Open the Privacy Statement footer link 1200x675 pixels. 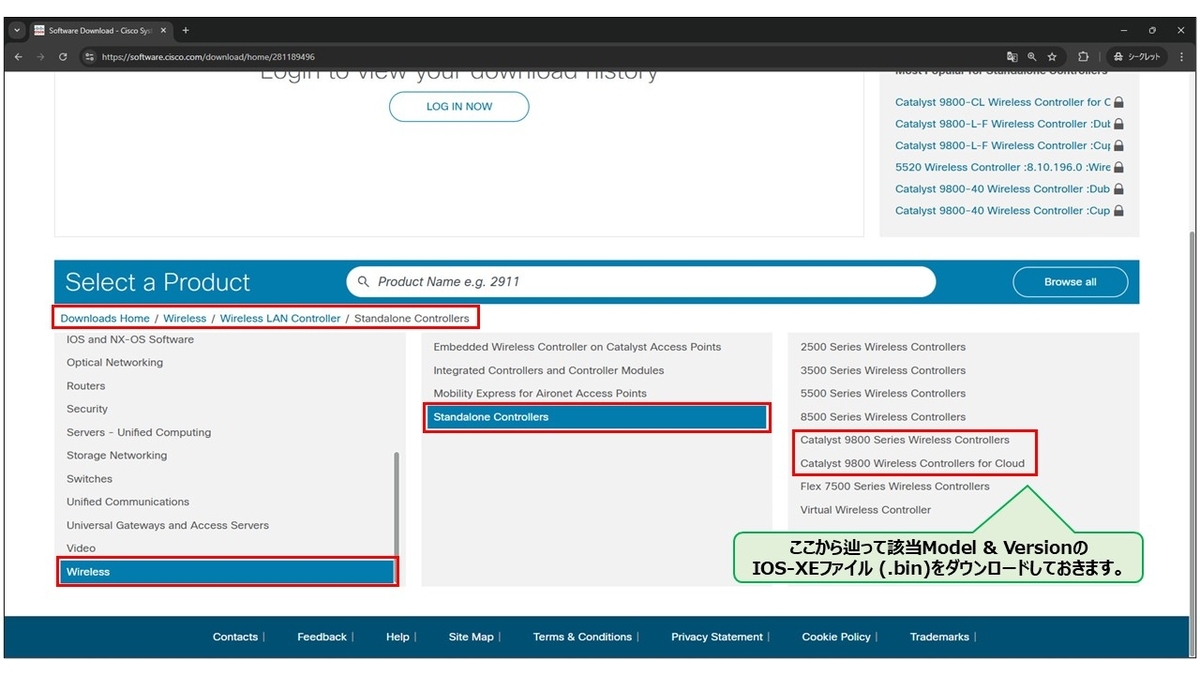click(x=716, y=637)
